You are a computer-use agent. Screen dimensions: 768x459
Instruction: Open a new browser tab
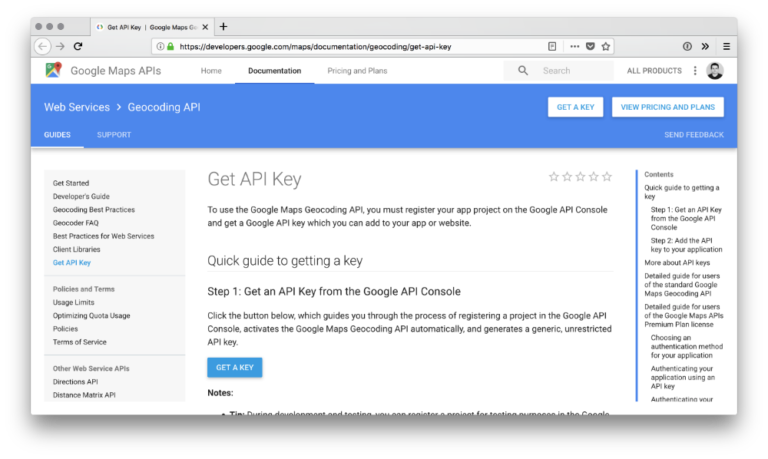pos(223,26)
